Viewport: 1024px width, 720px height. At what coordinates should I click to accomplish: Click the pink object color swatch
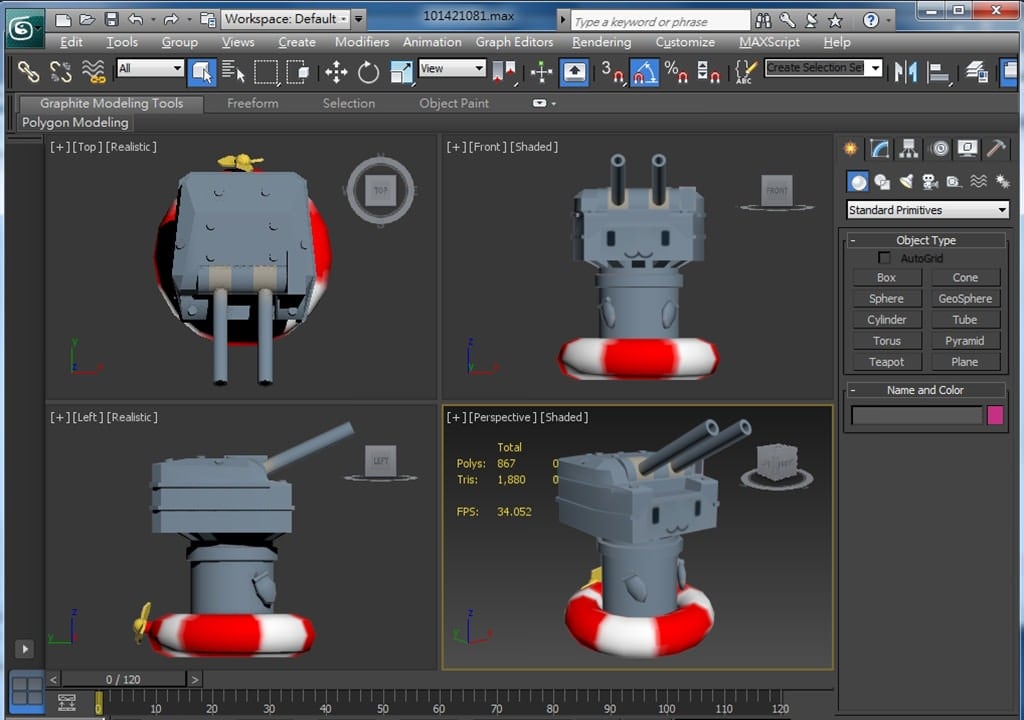pyautogui.click(x=995, y=415)
